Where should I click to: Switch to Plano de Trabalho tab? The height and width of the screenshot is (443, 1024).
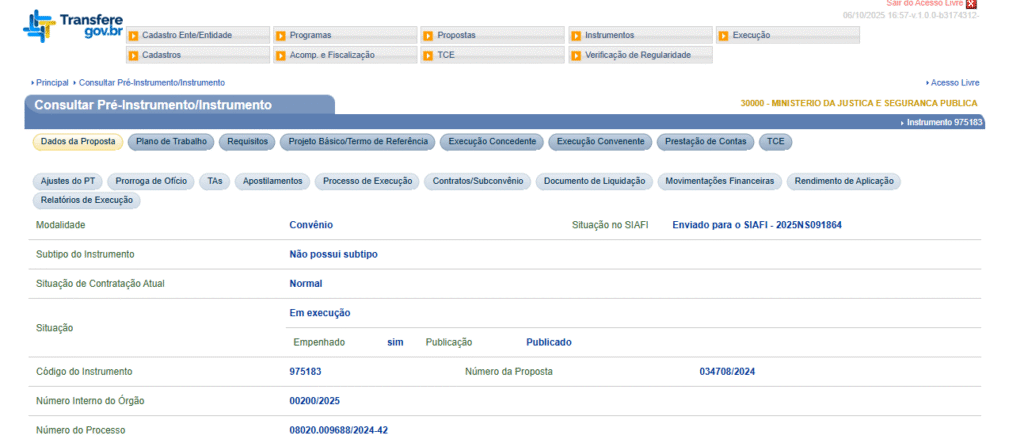tap(171, 142)
